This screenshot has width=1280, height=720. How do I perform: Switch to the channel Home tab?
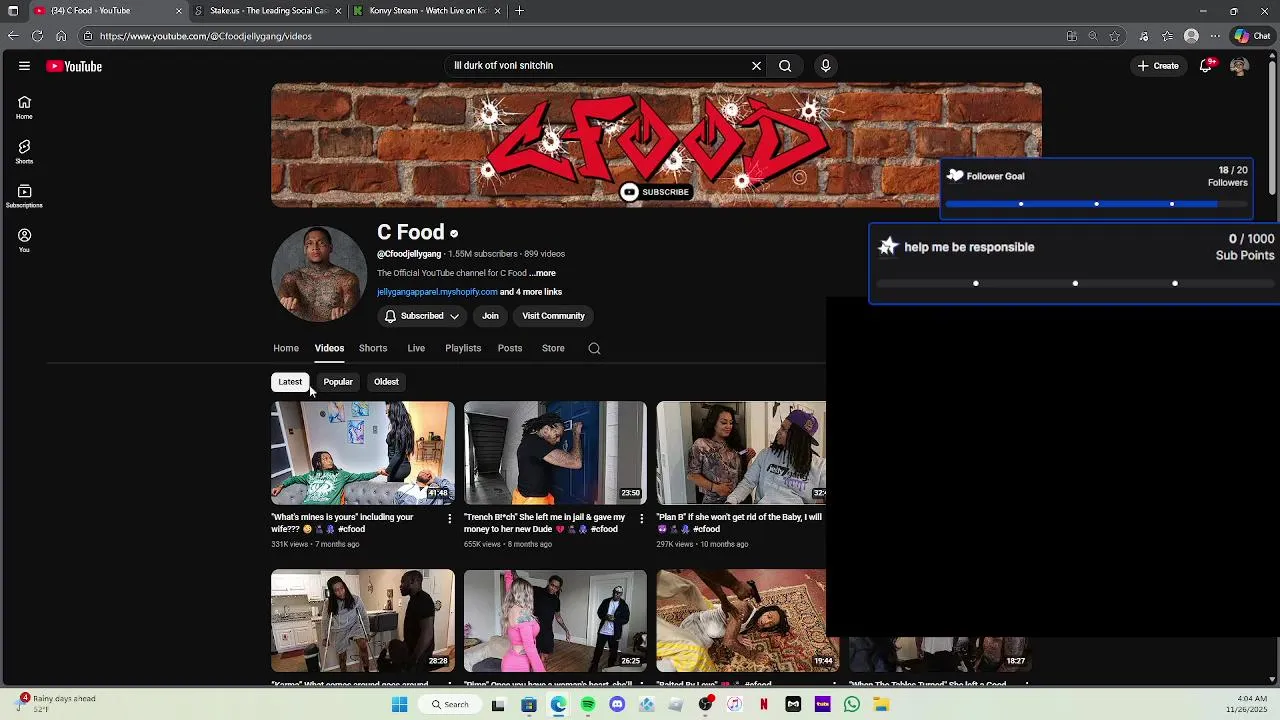(286, 348)
